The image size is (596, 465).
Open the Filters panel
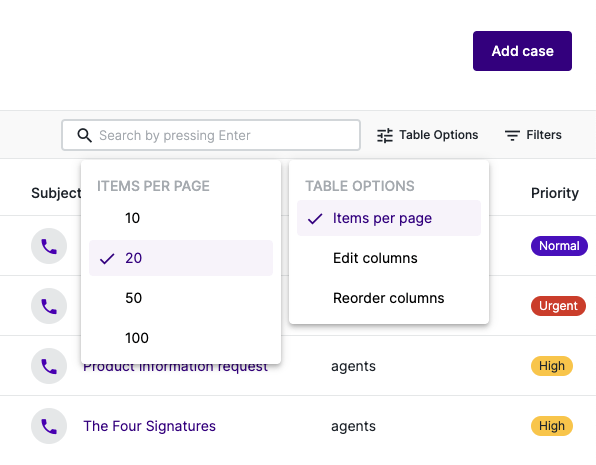click(x=533, y=135)
